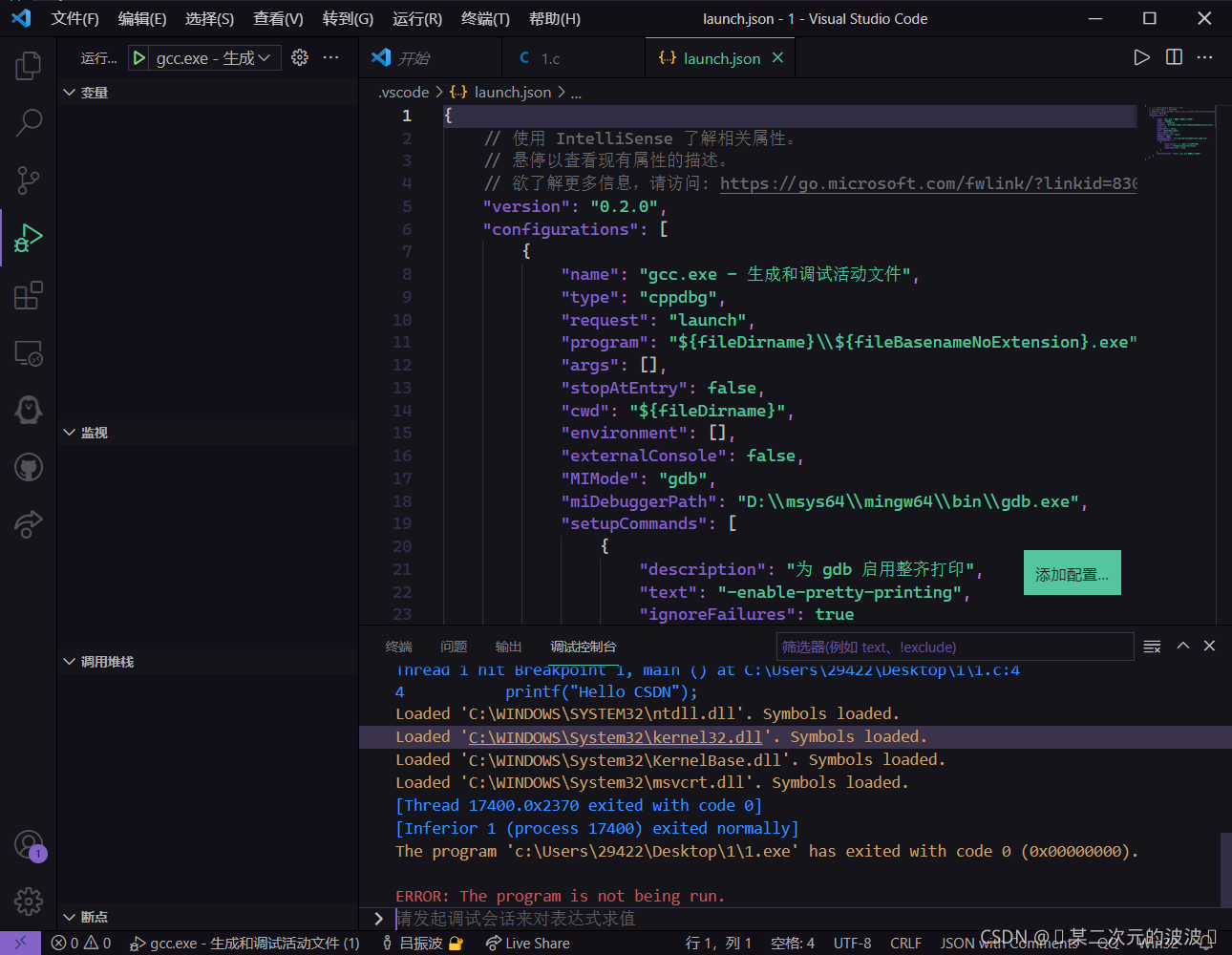Screen dimensions: 1232x955
Task: Open launch.json via the debug gear icon
Action: 300,58
